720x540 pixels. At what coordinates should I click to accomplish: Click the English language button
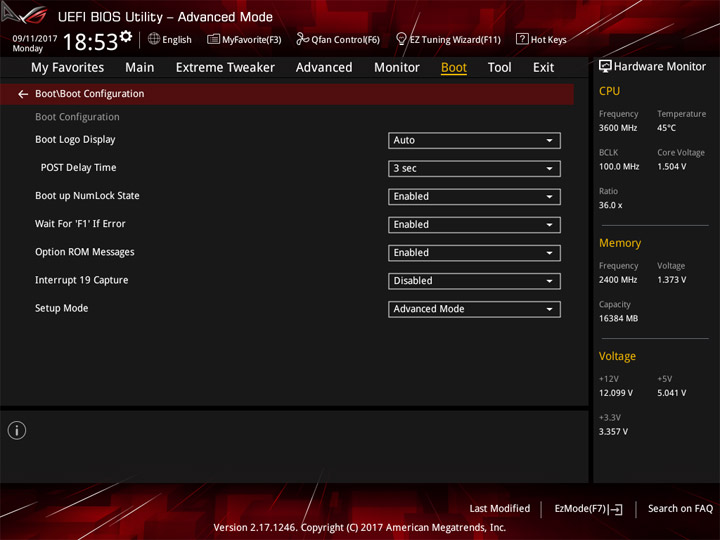pos(170,39)
